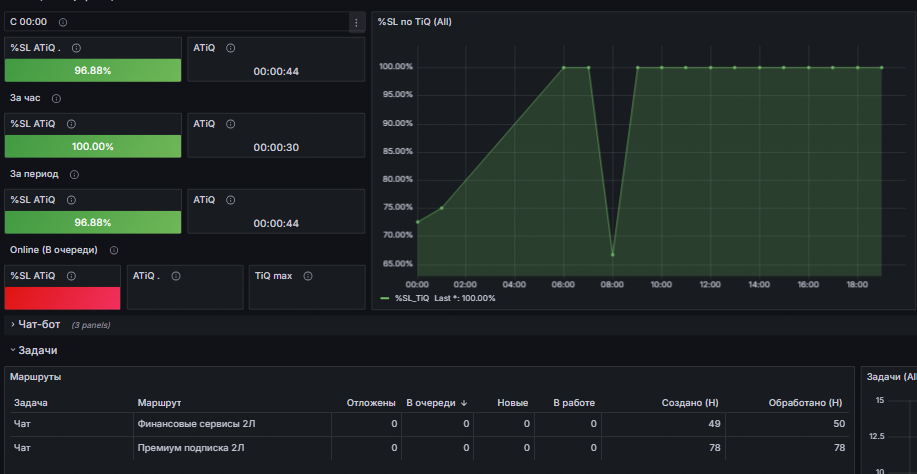The width and height of the screenshot is (917, 474).
Task: Click info icon next to За час heading
Action: click(x=56, y=98)
